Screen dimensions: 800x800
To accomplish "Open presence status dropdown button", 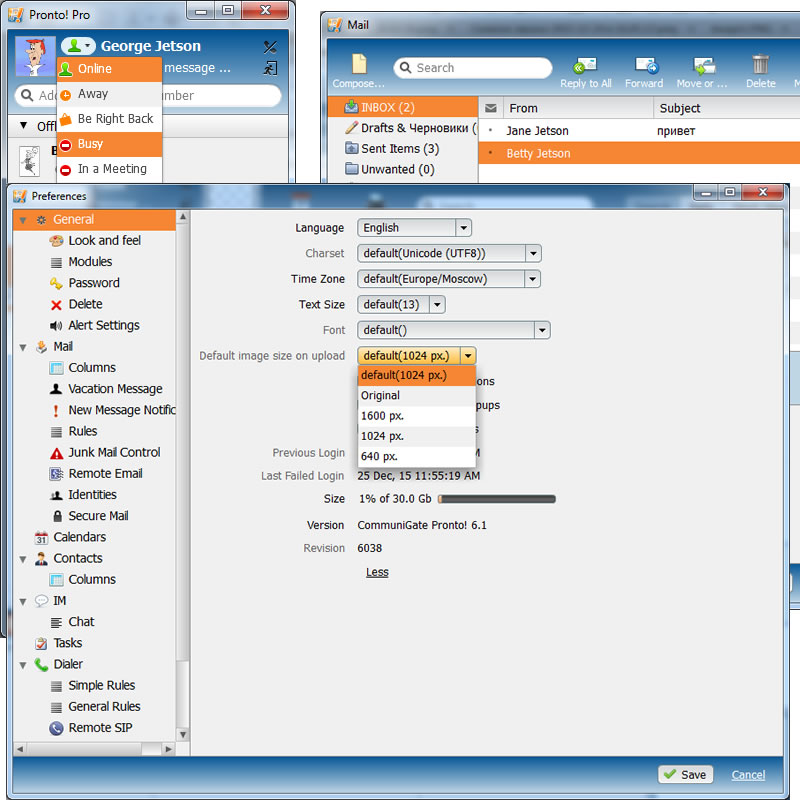I will 78,46.
